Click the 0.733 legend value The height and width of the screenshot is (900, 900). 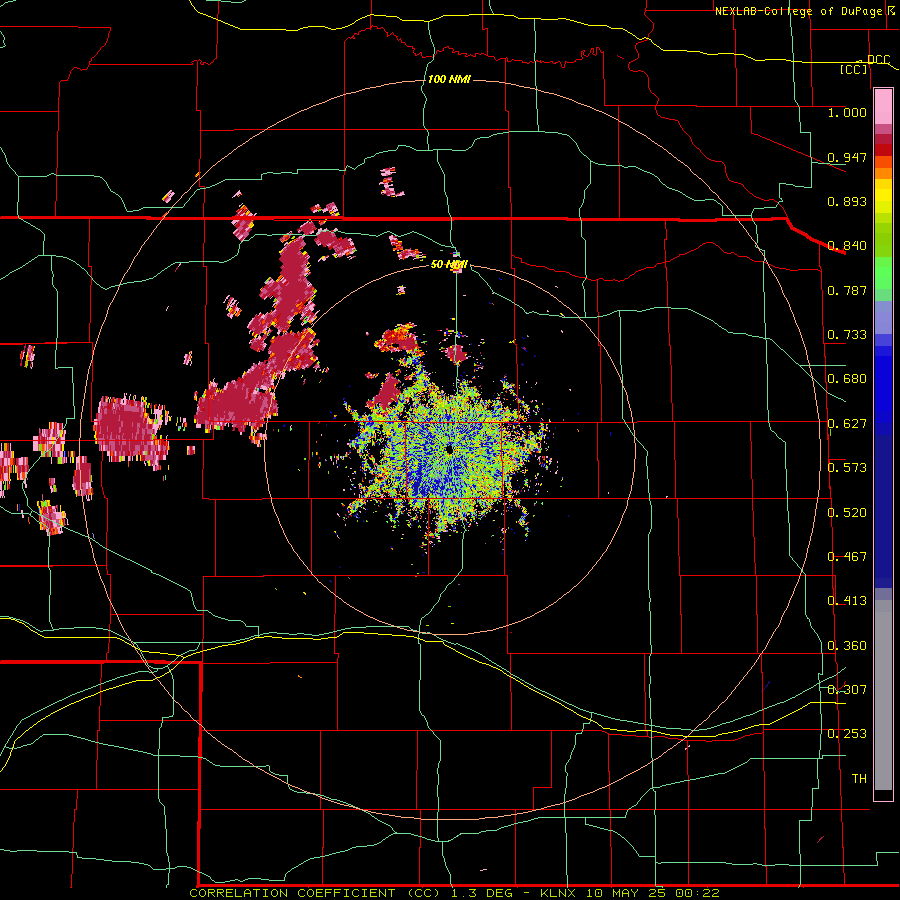[847, 335]
